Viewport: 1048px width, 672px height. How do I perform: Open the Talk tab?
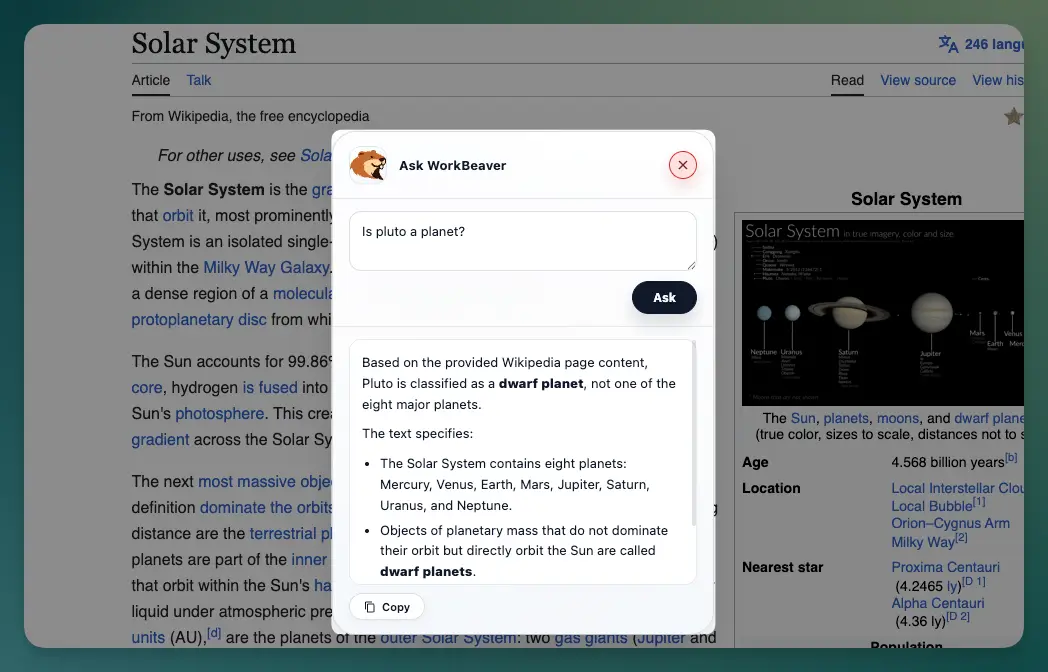pos(199,80)
